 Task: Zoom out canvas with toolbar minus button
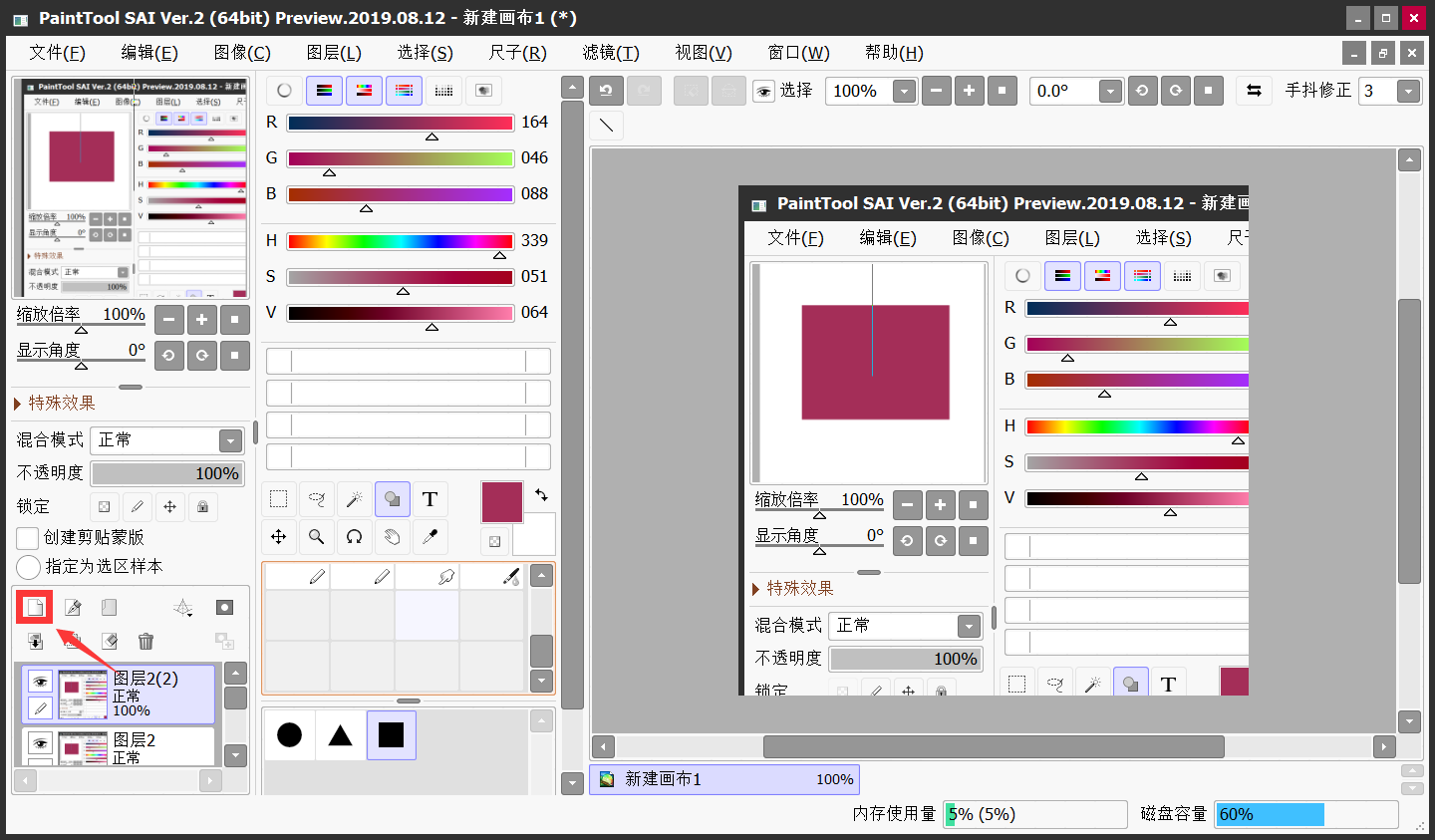[936, 91]
